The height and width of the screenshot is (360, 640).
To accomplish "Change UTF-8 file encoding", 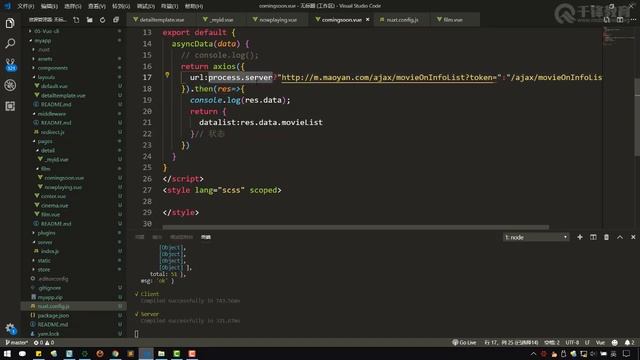I will point(572,342).
